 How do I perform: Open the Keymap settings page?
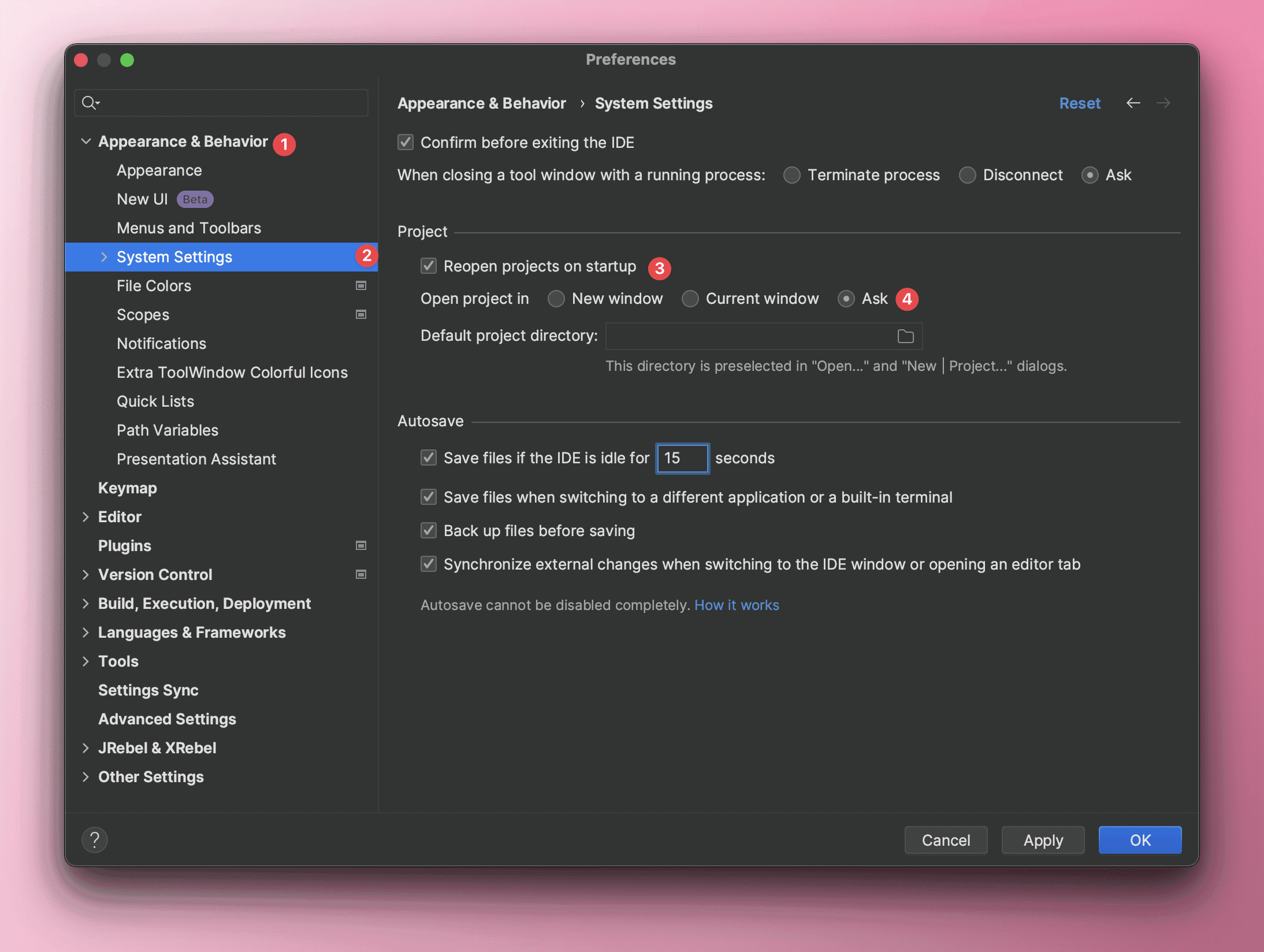128,488
